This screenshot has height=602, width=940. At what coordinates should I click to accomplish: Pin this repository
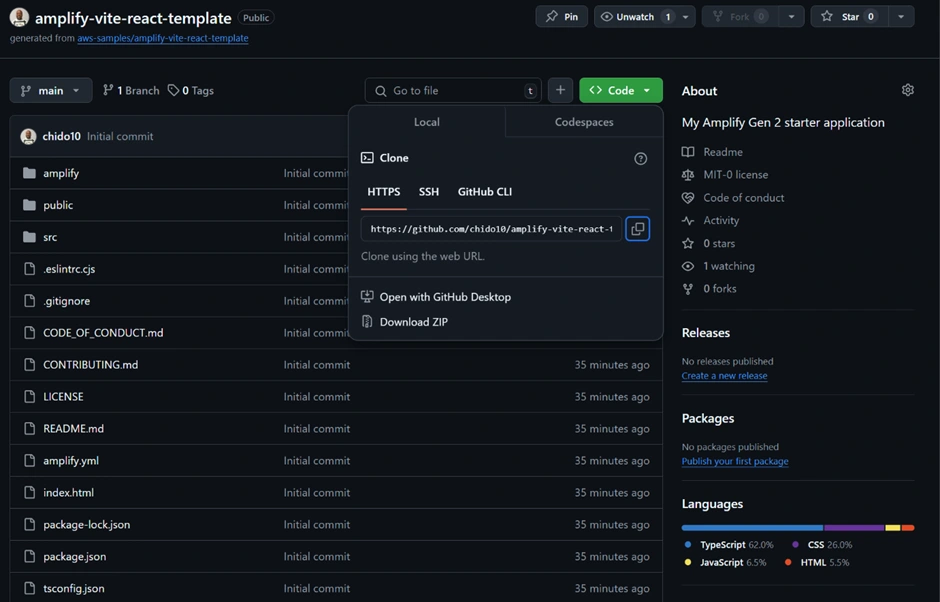[x=562, y=17]
